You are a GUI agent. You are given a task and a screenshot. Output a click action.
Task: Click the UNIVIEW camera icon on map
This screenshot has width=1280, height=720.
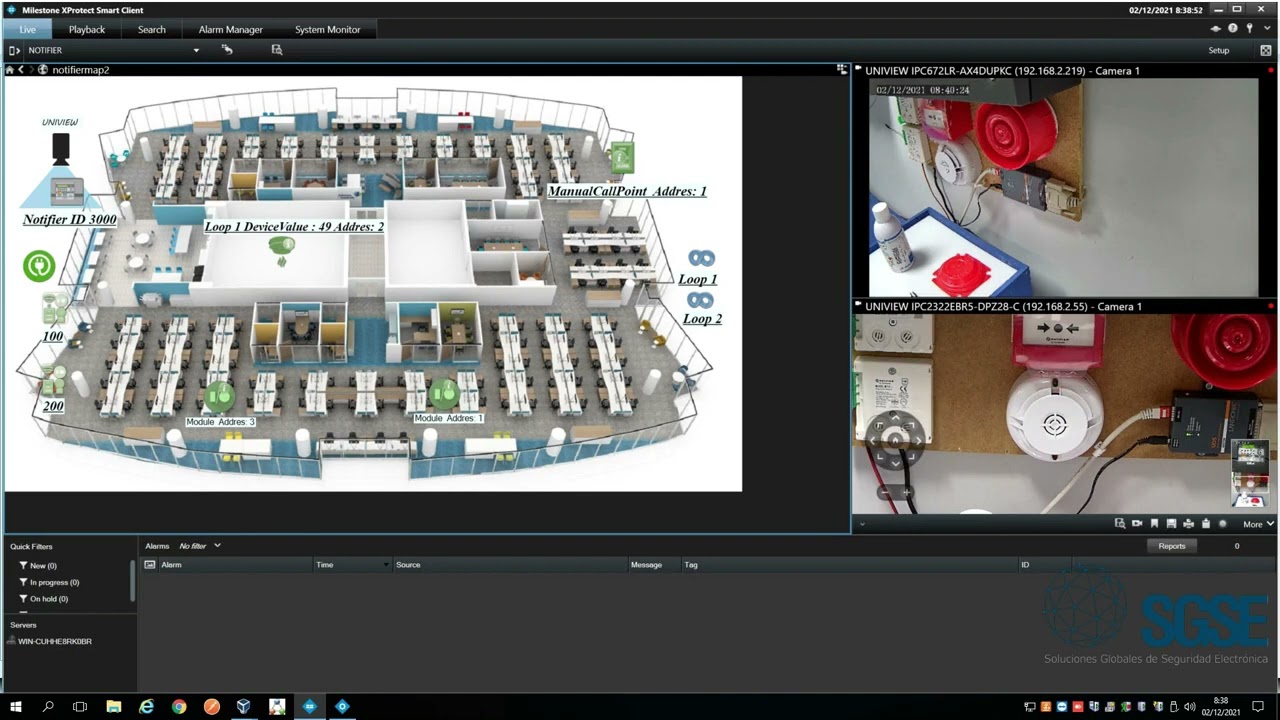61,149
